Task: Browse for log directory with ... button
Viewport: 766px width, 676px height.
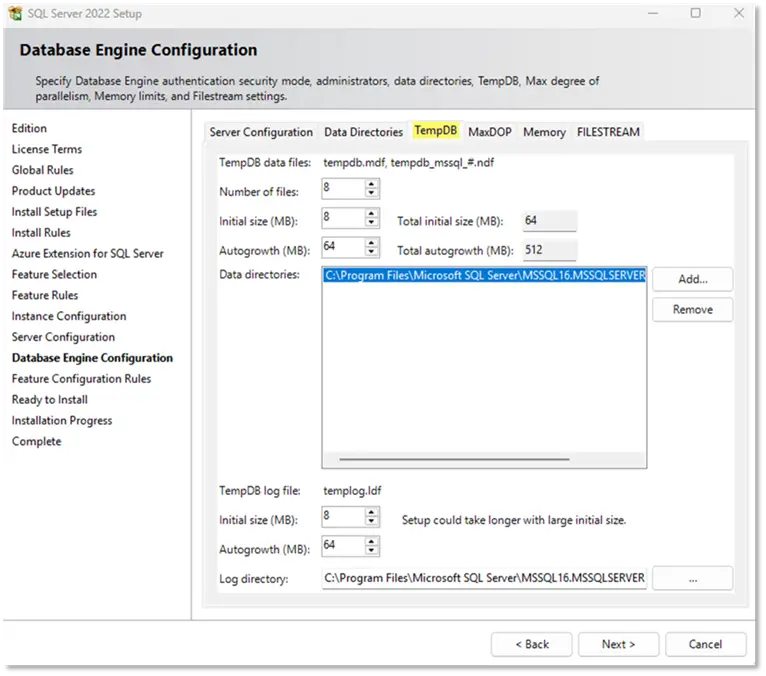Action: 693,579
